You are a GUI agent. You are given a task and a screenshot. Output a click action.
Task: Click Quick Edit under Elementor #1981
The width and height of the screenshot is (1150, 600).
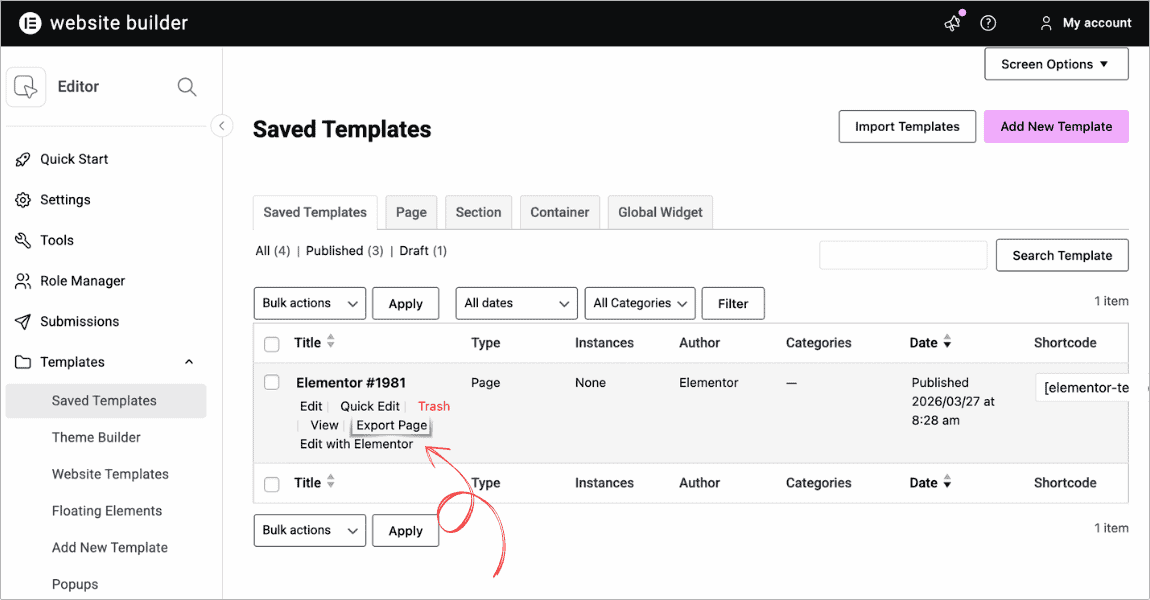point(370,406)
